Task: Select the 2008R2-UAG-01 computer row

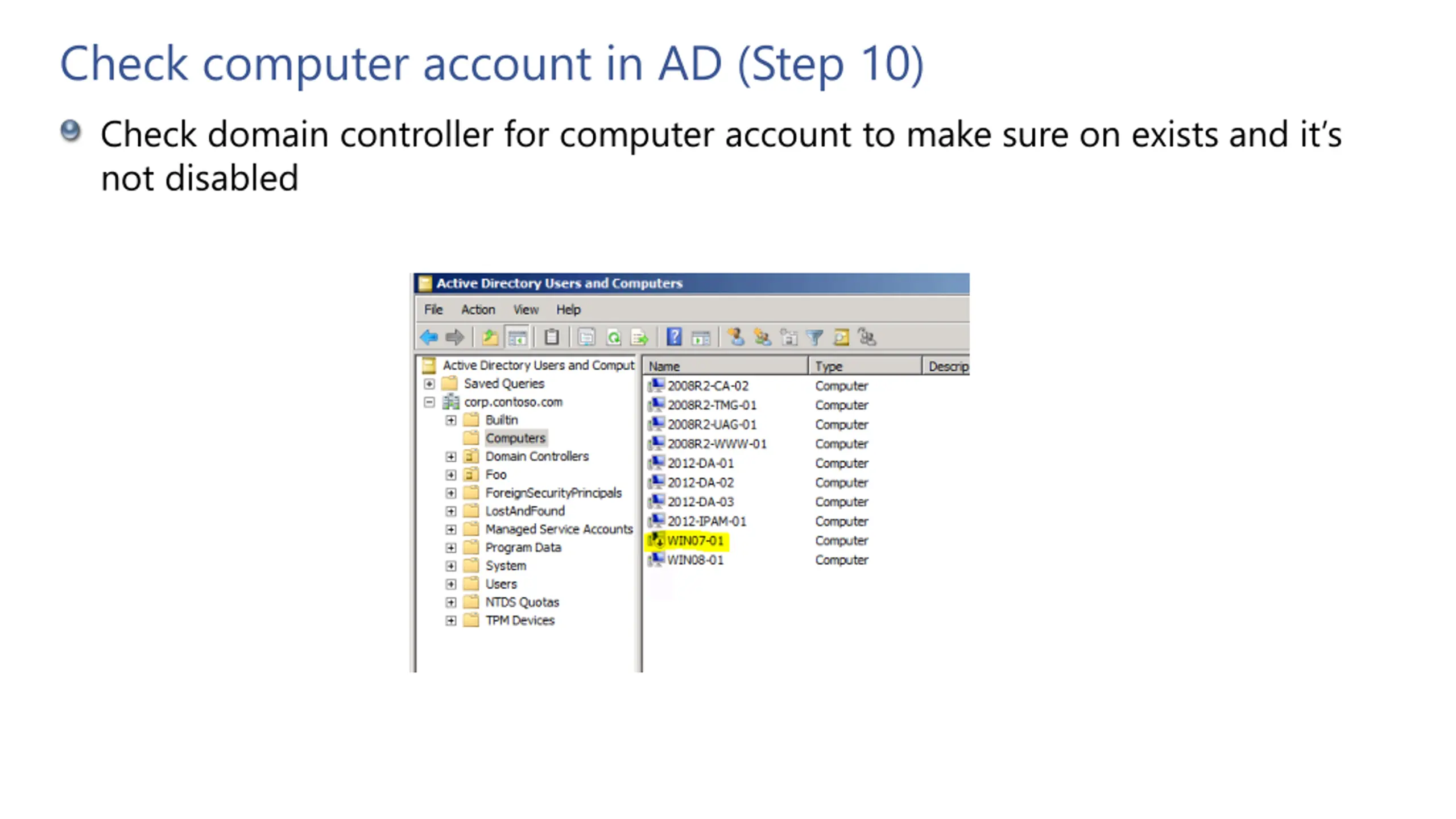Action: coord(759,424)
